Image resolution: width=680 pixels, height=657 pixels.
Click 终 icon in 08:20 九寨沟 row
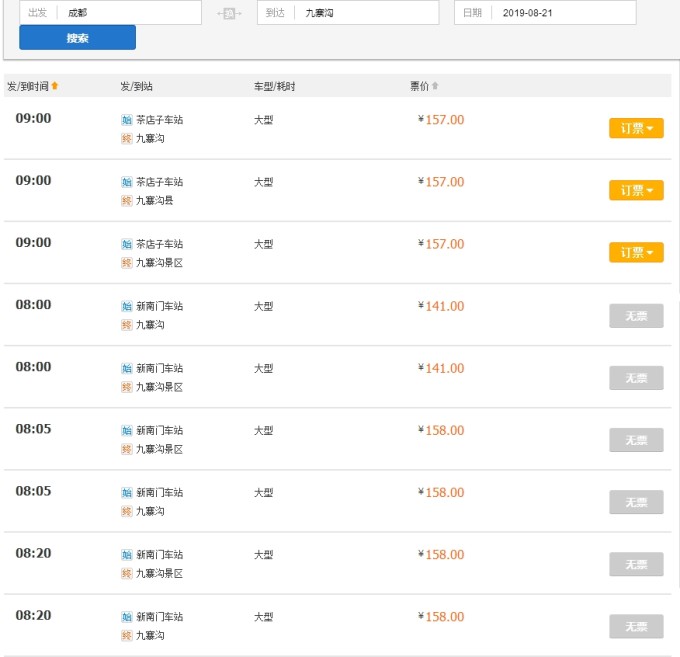click(127, 635)
